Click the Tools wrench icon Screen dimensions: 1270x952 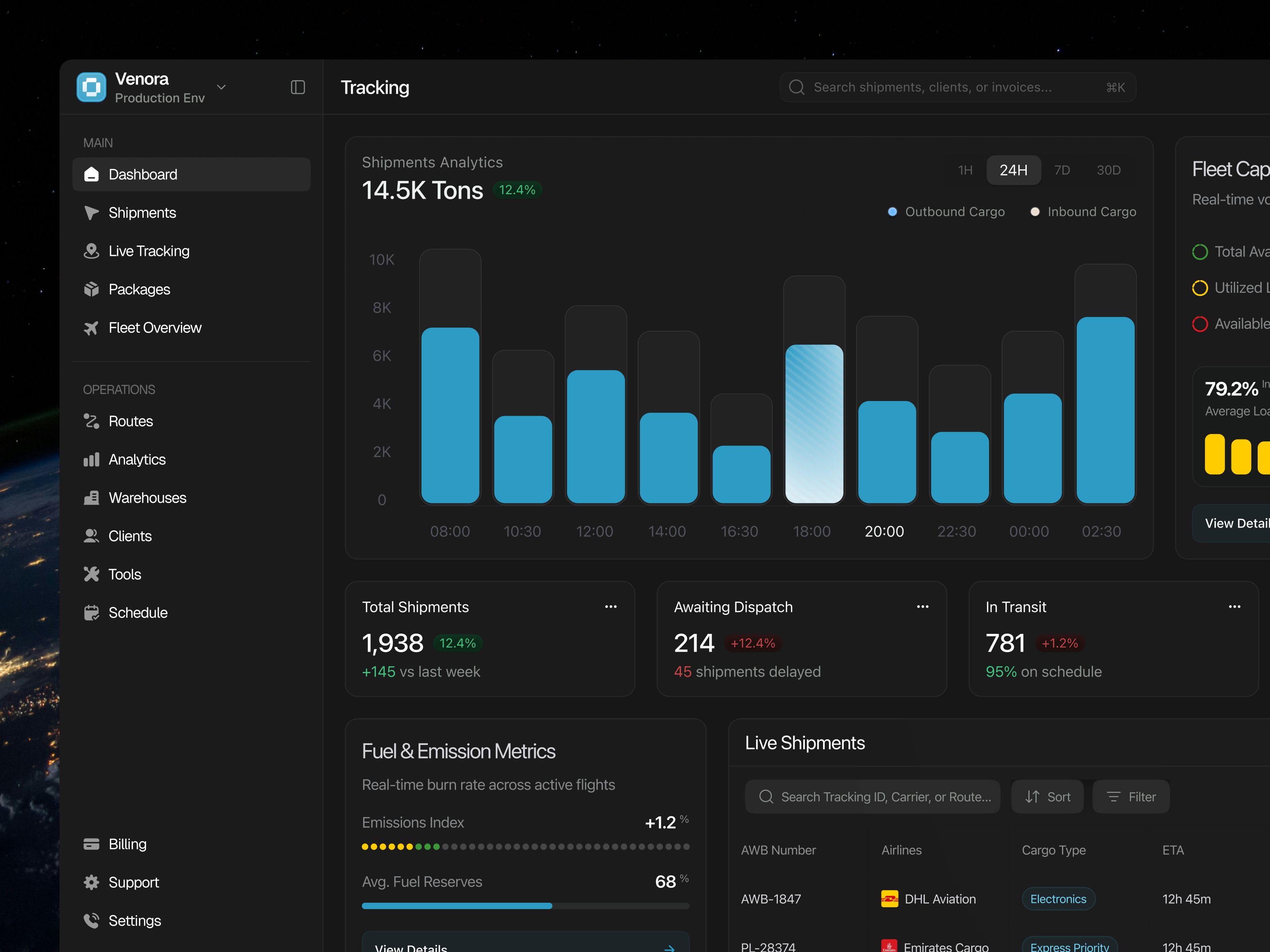pos(91,574)
